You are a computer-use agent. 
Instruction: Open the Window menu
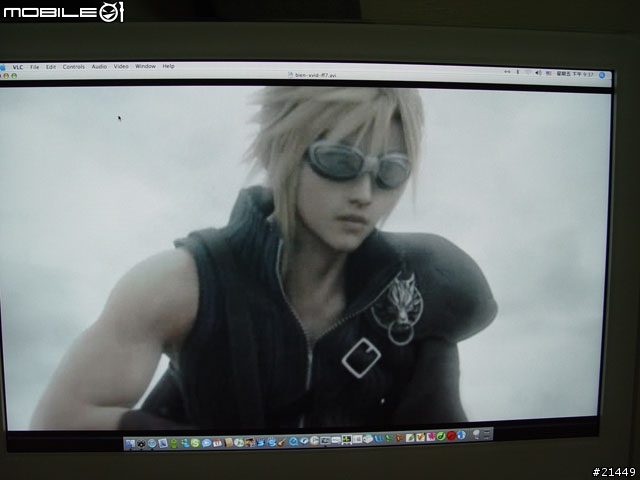pos(145,66)
